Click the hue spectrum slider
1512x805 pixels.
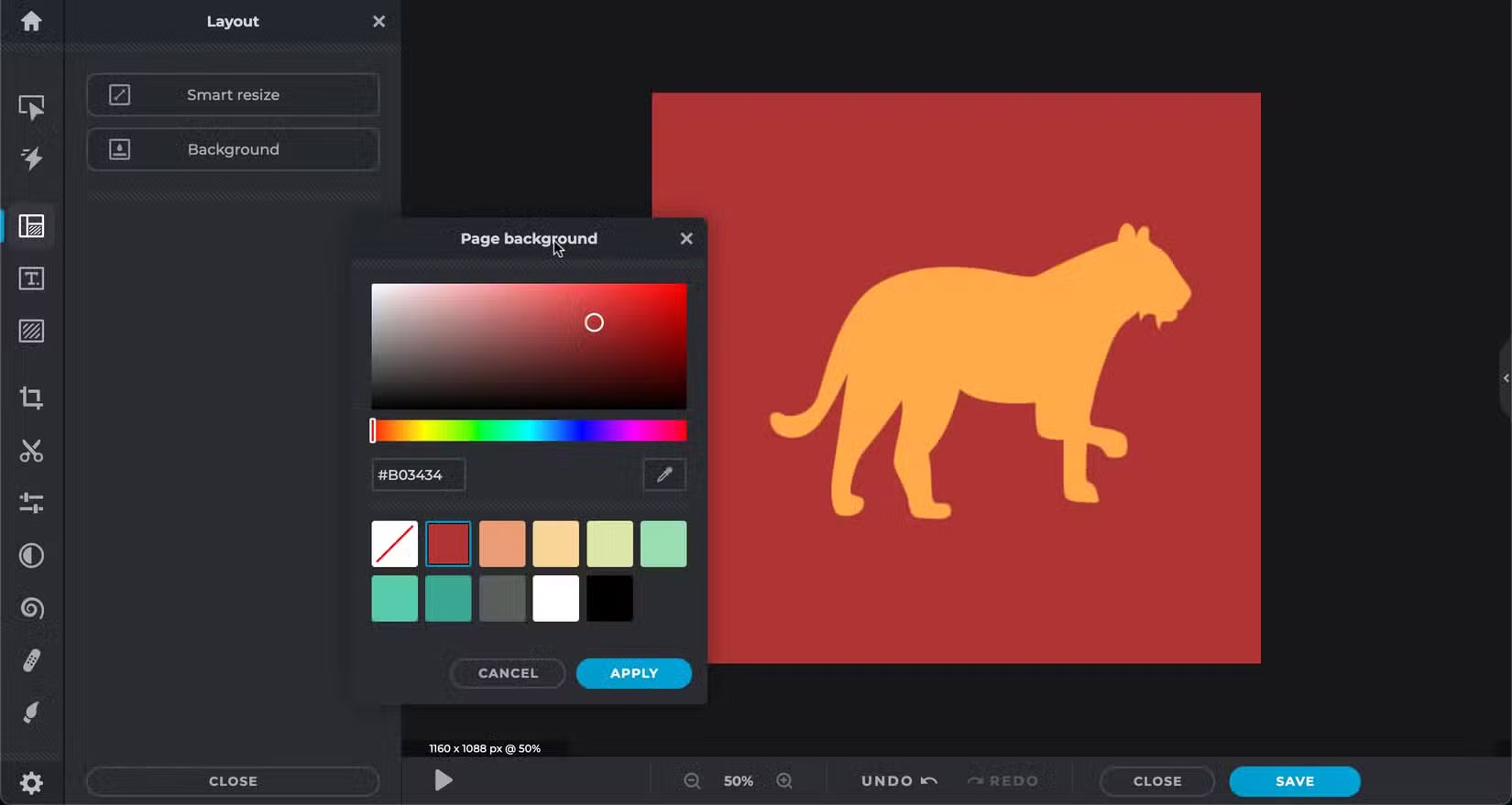529,430
